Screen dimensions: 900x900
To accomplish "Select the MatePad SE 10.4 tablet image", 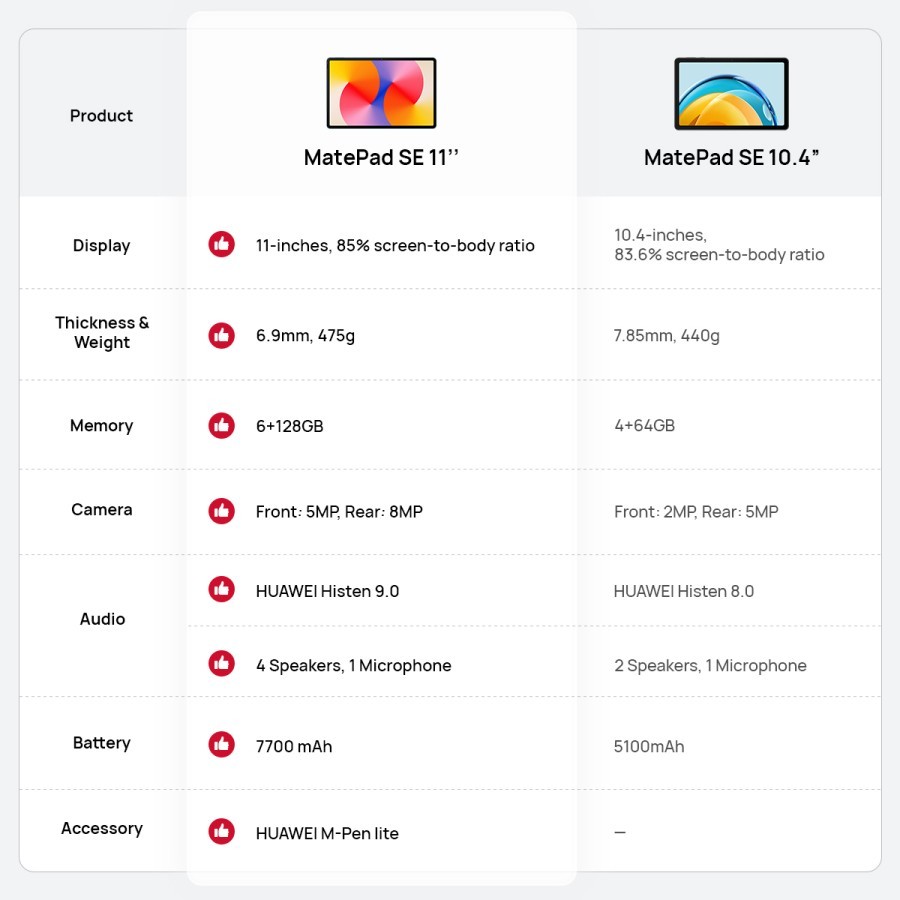I will (x=731, y=94).
